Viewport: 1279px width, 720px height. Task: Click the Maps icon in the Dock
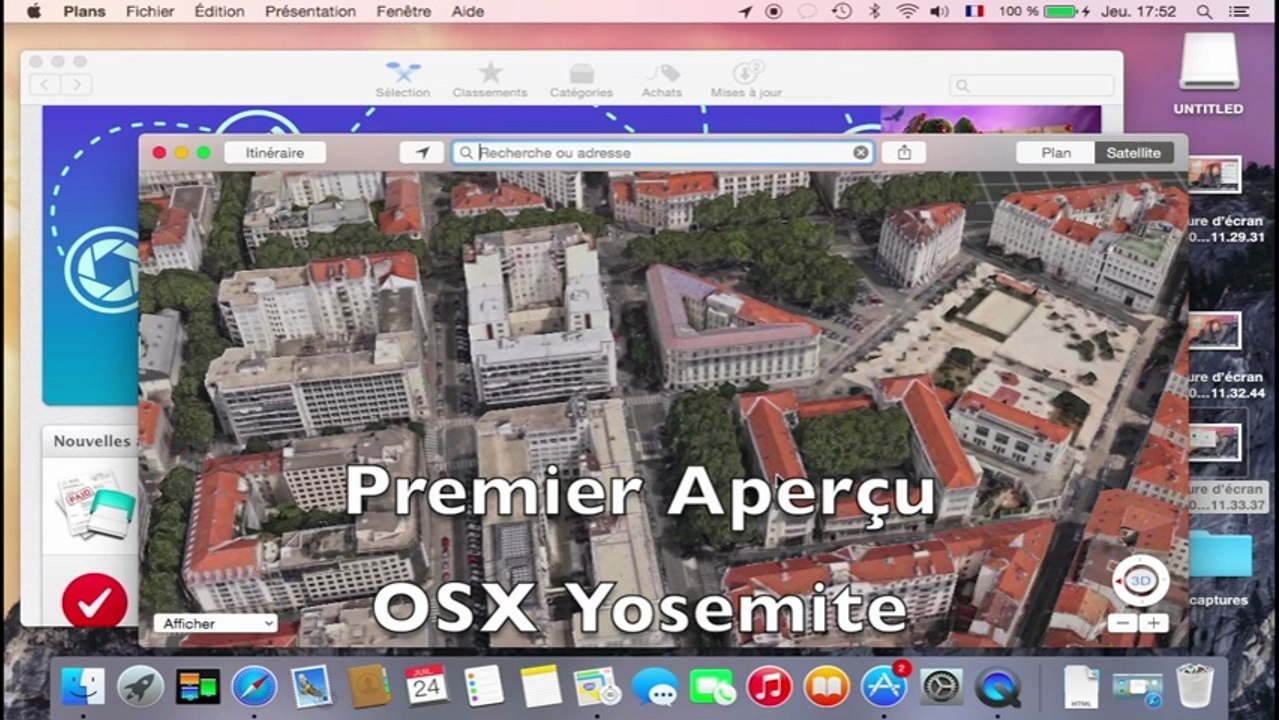598,686
